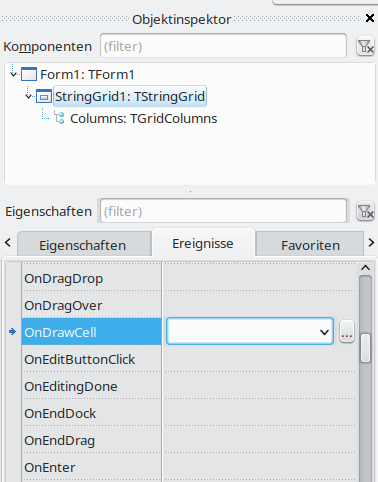Click the Columns collection icon

[x=59, y=118]
